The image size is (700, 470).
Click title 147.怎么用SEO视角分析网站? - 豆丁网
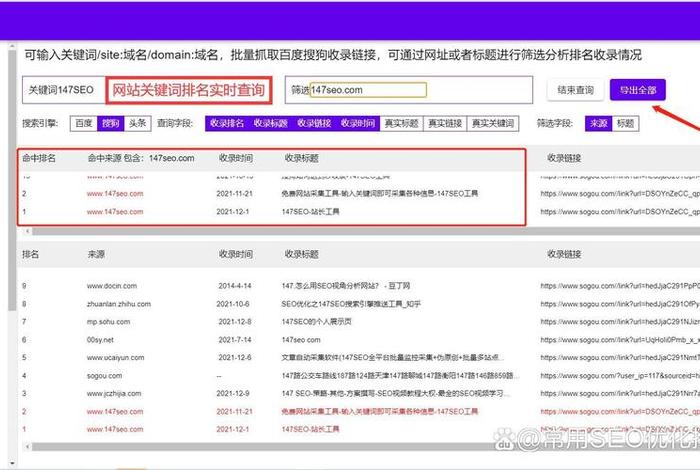[x=346, y=286]
